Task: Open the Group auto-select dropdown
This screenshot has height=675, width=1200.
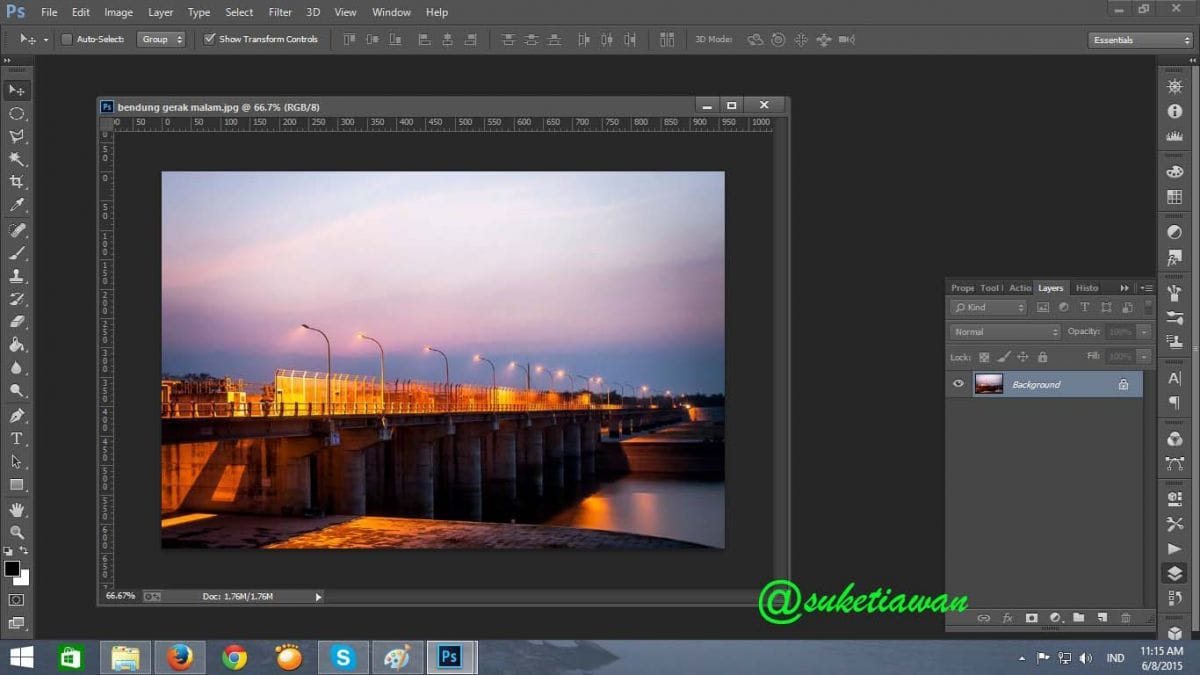Action: (161, 40)
